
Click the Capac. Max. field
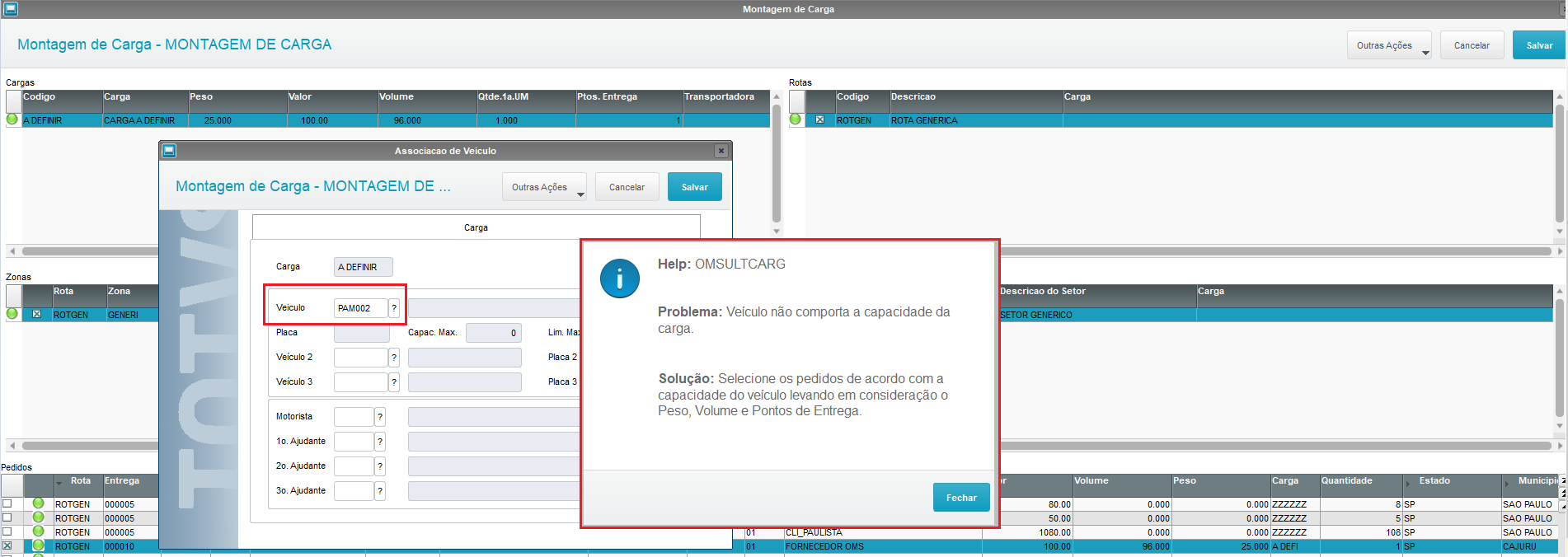[493, 333]
